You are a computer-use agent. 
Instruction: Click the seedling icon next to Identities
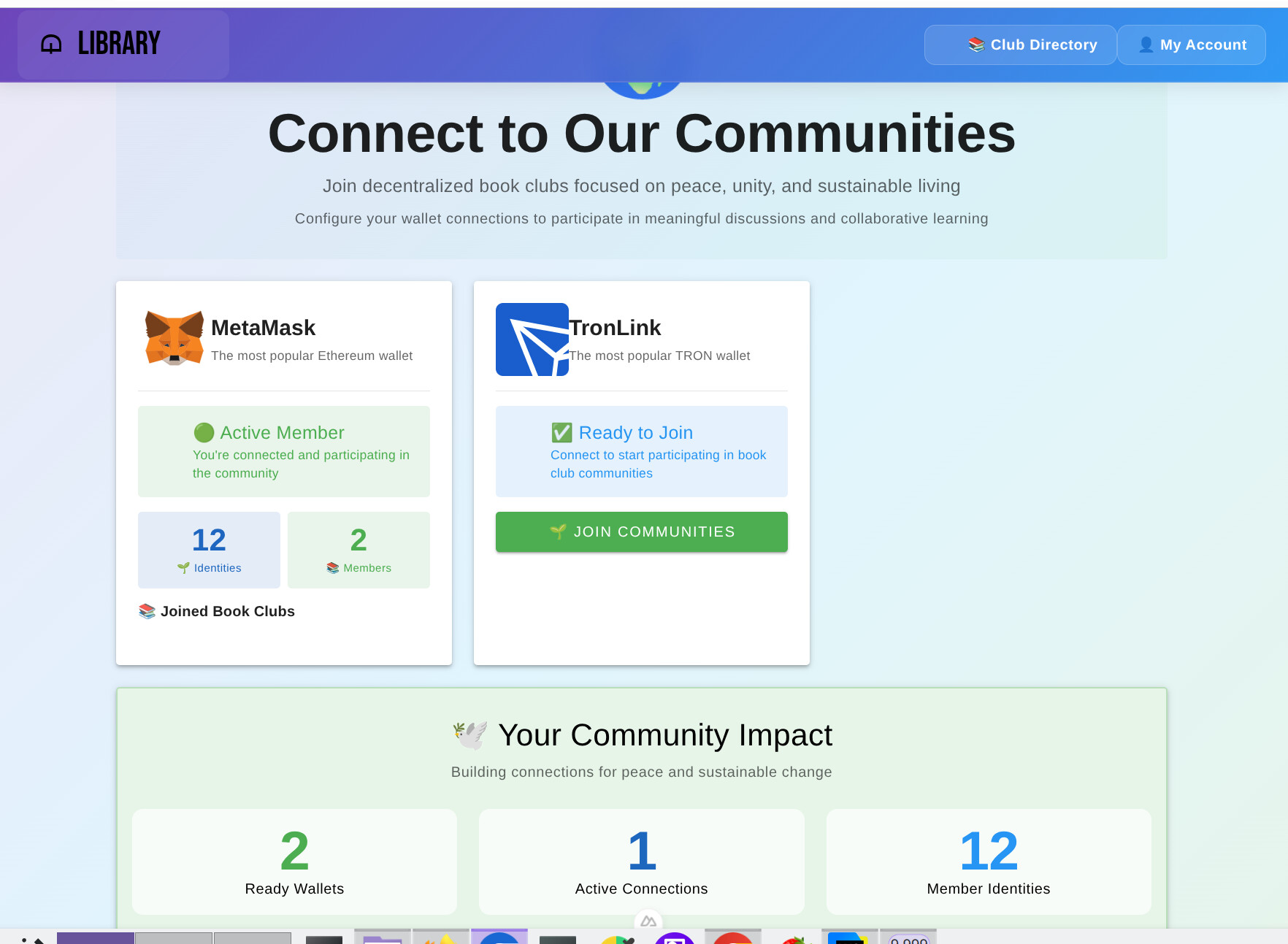pos(183,568)
